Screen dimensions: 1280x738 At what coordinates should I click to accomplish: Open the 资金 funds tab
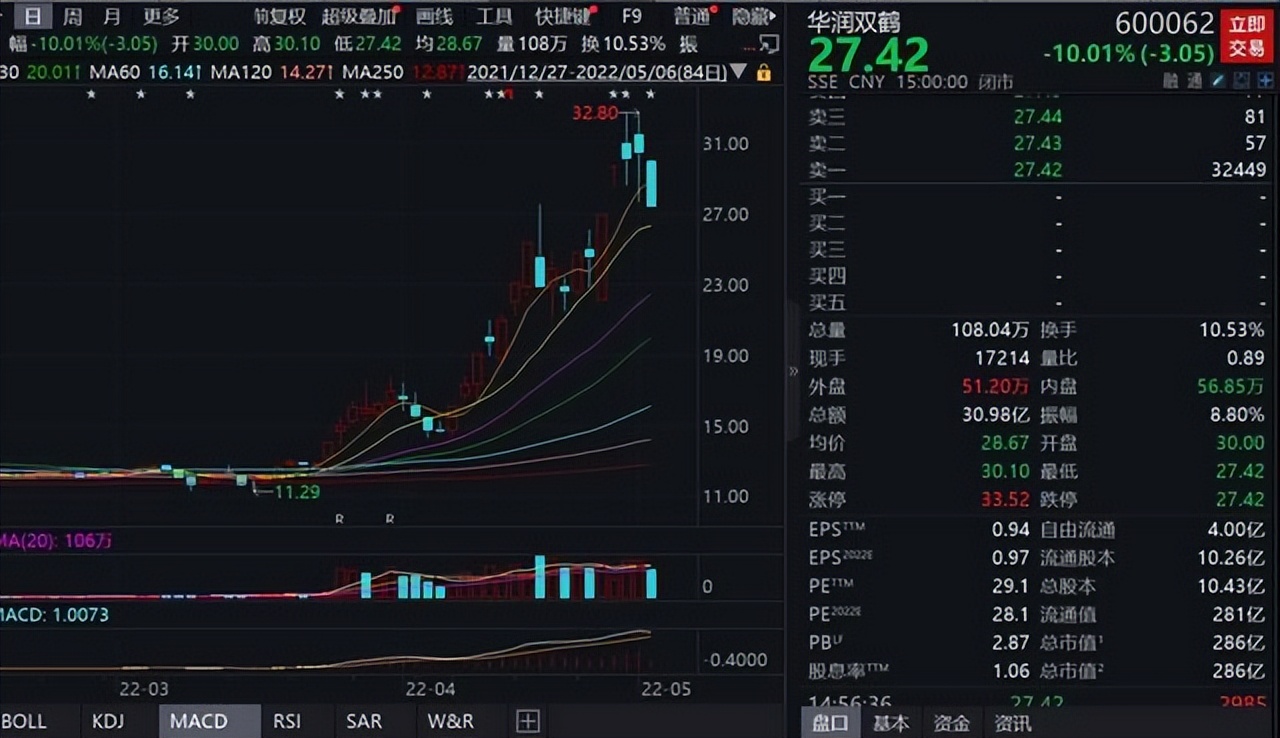[x=951, y=722]
